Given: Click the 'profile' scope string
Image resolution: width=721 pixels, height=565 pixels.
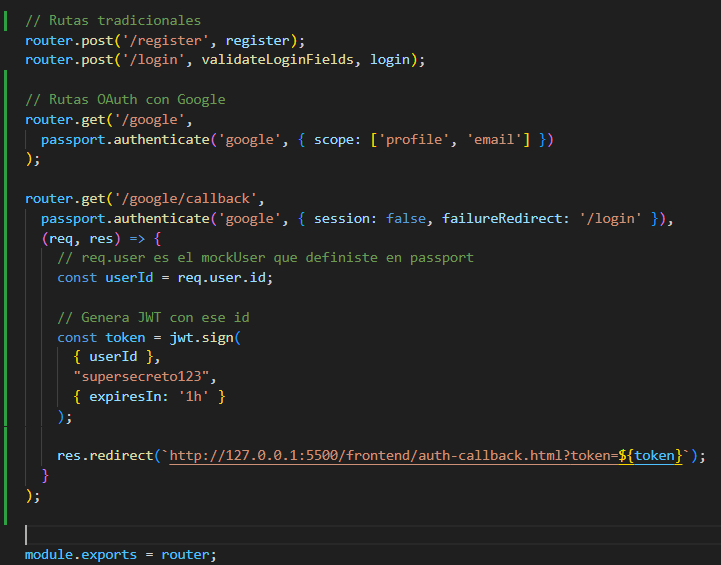Looking at the screenshot, I should pos(414,139).
